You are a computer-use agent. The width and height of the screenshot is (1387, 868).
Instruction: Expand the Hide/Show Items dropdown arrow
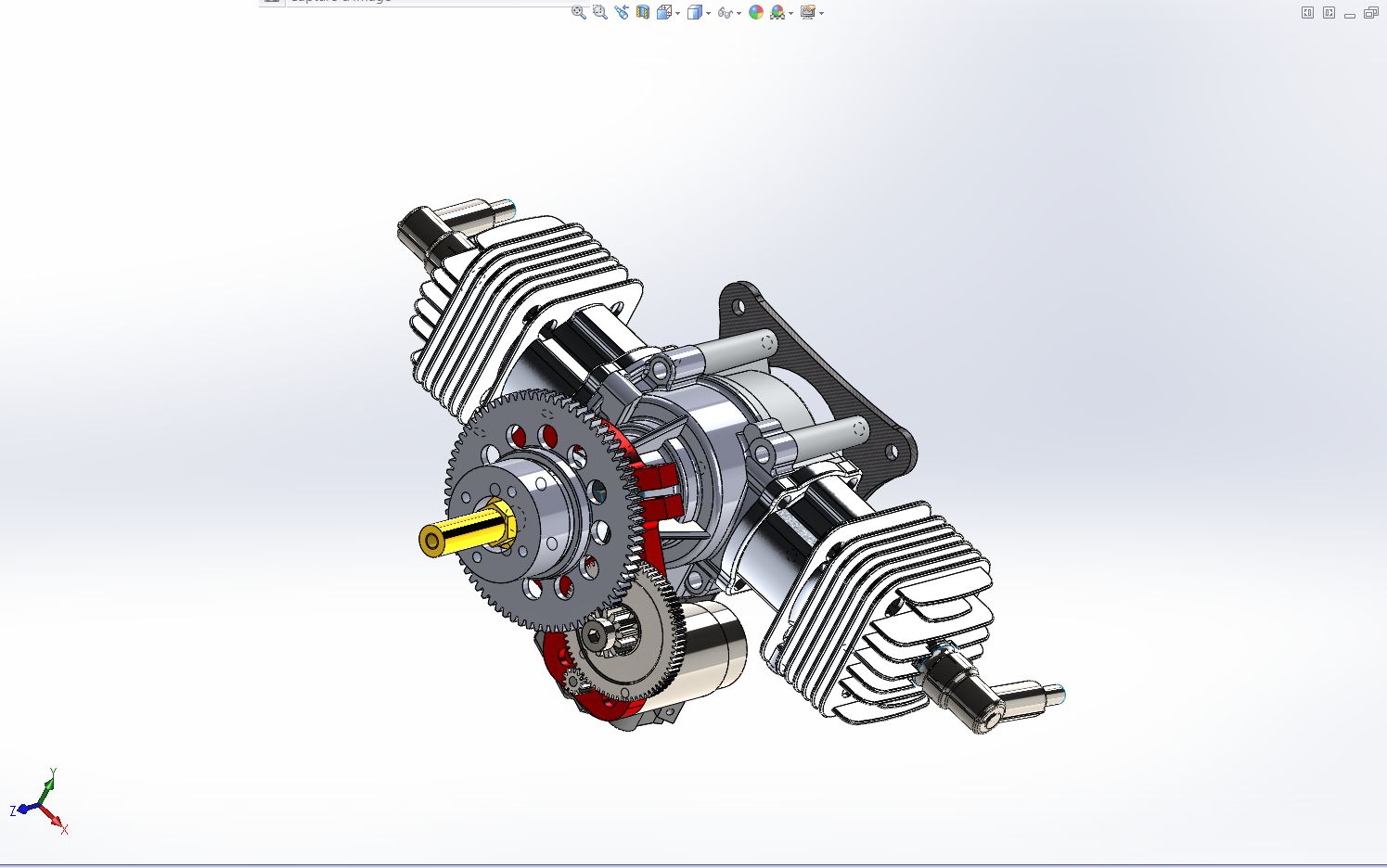point(739,13)
